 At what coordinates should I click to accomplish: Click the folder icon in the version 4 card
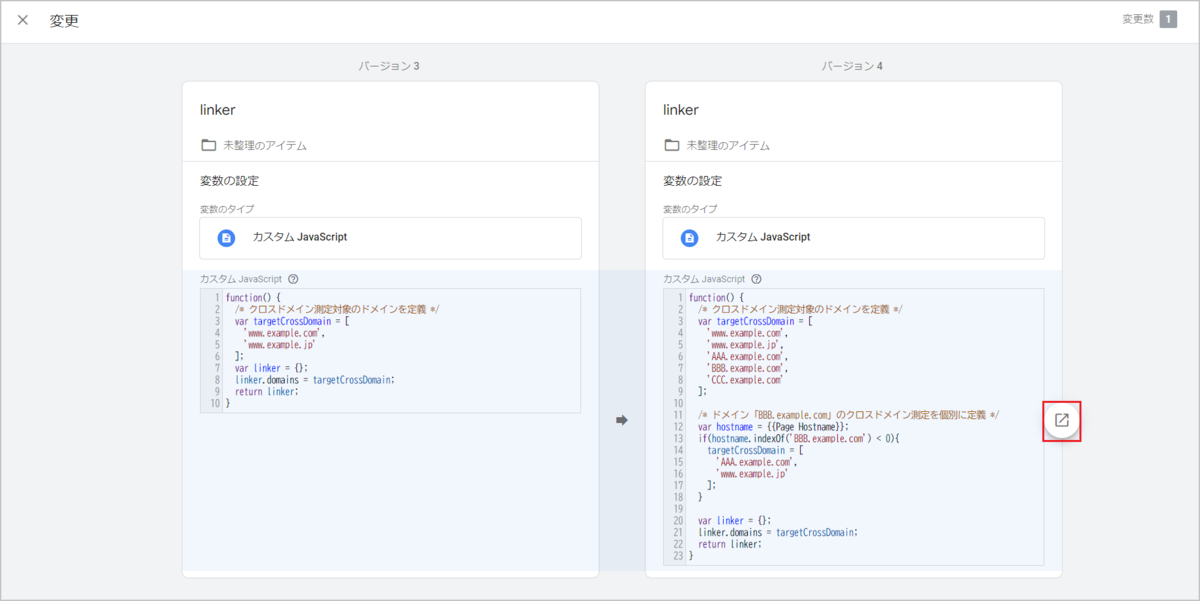pyautogui.click(x=672, y=145)
